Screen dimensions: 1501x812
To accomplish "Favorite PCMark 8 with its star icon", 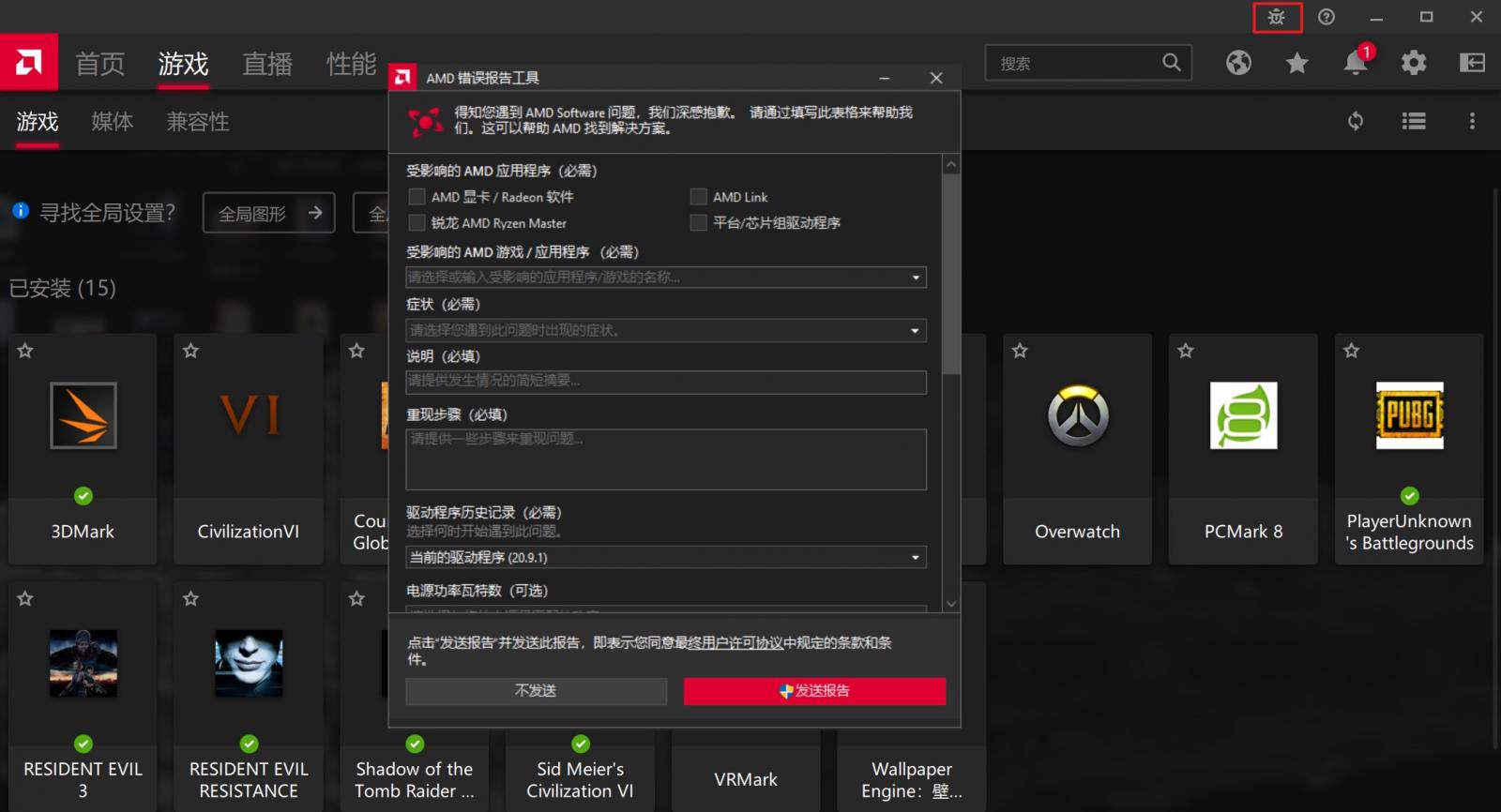I will (1186, 351).
